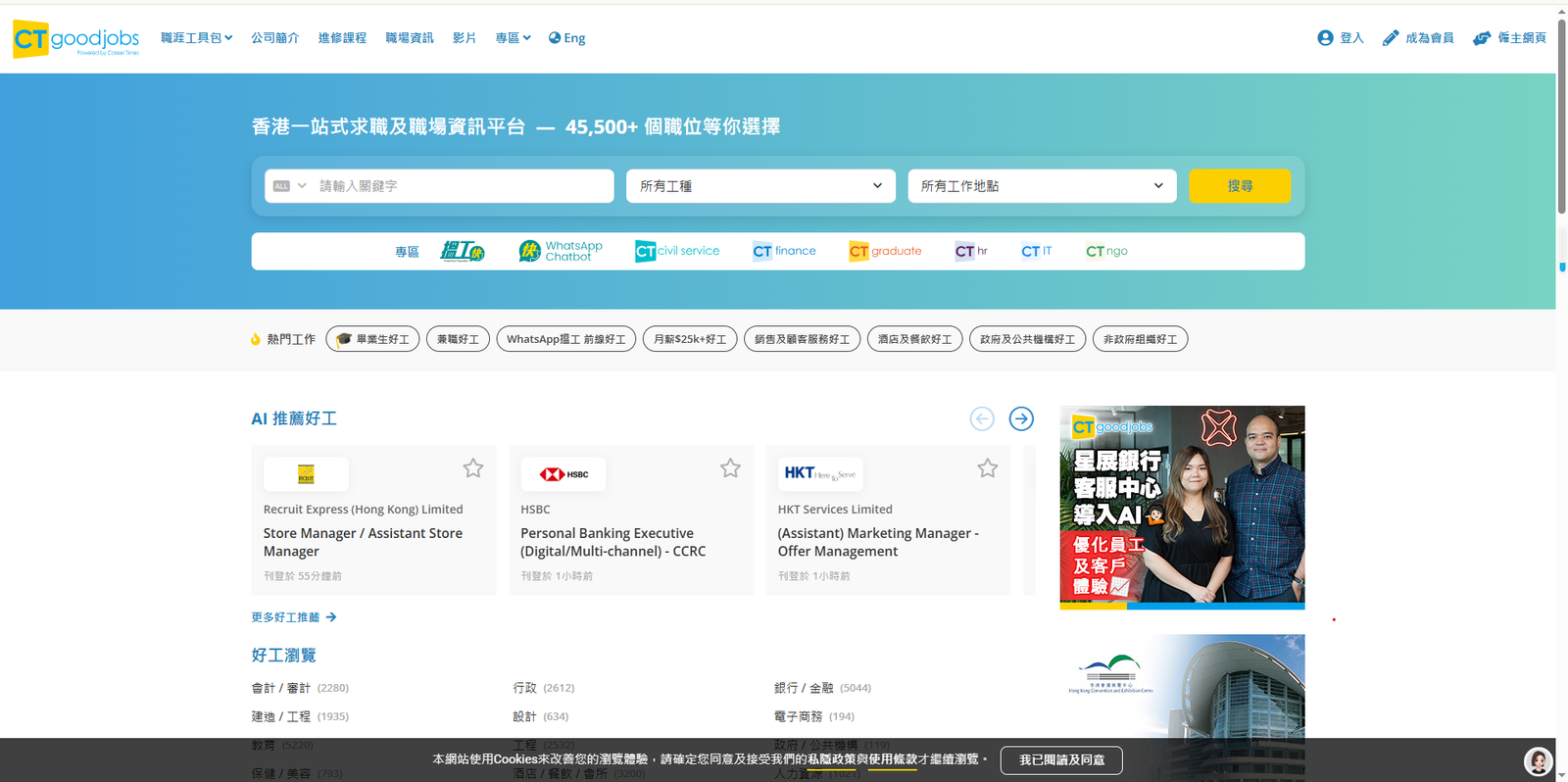The width and height of the screenshot is (1568, 782).
Task: Open Recruit Express (Hong Kong) Limited name
Action: [x=363, y=510]
